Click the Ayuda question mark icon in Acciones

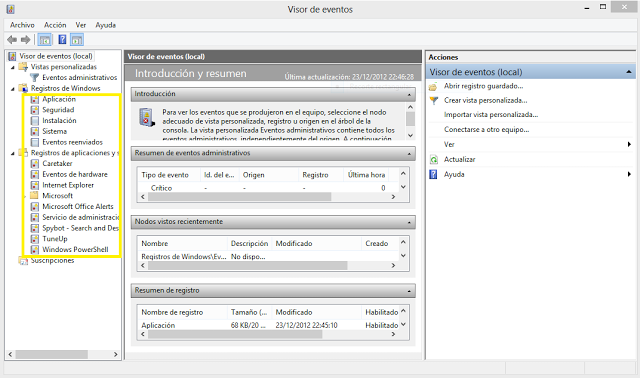pos(433,175)
